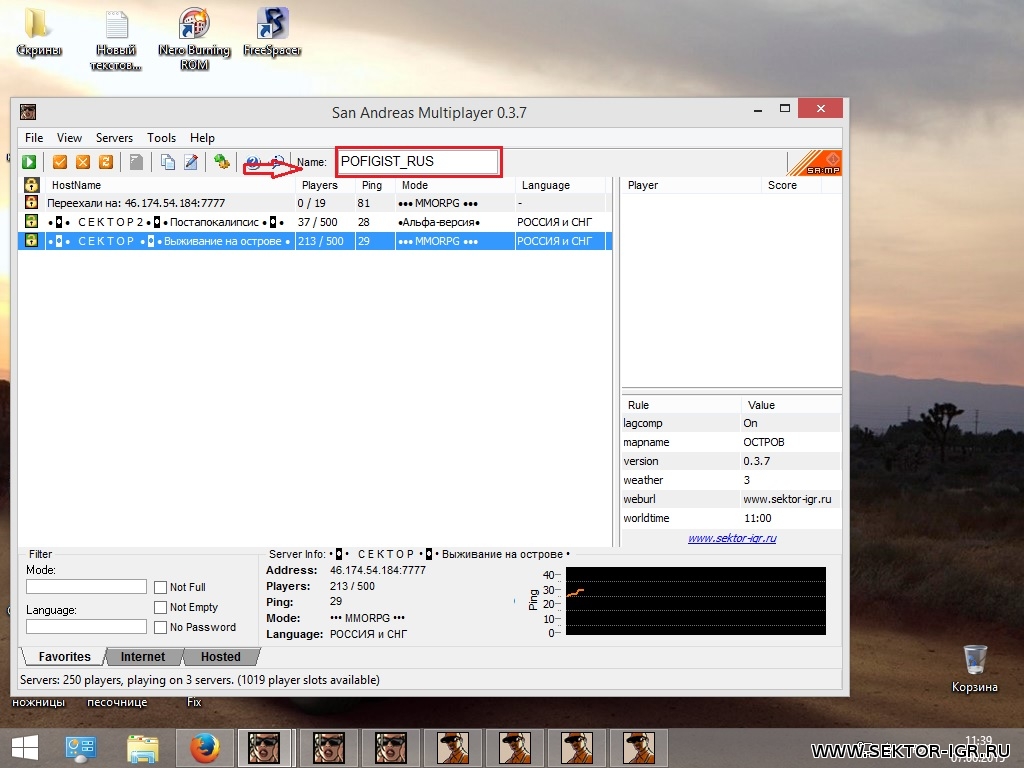The image size is (1024, 768).
Task: Open the Help menu
Action: (202, 138)
